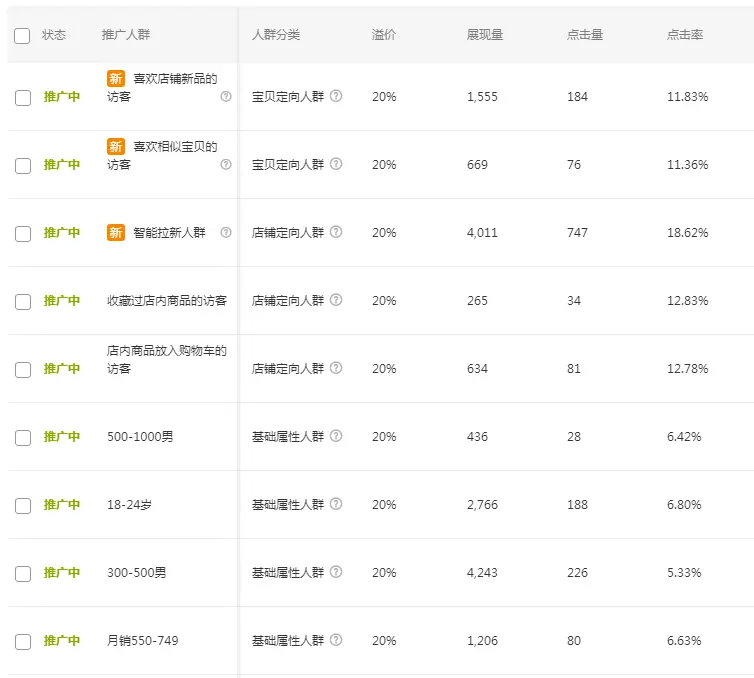Open the 收藏过店内商品的访客 audience name
The width and height of the screenshot is (754, 678).
tap(167, 300)
